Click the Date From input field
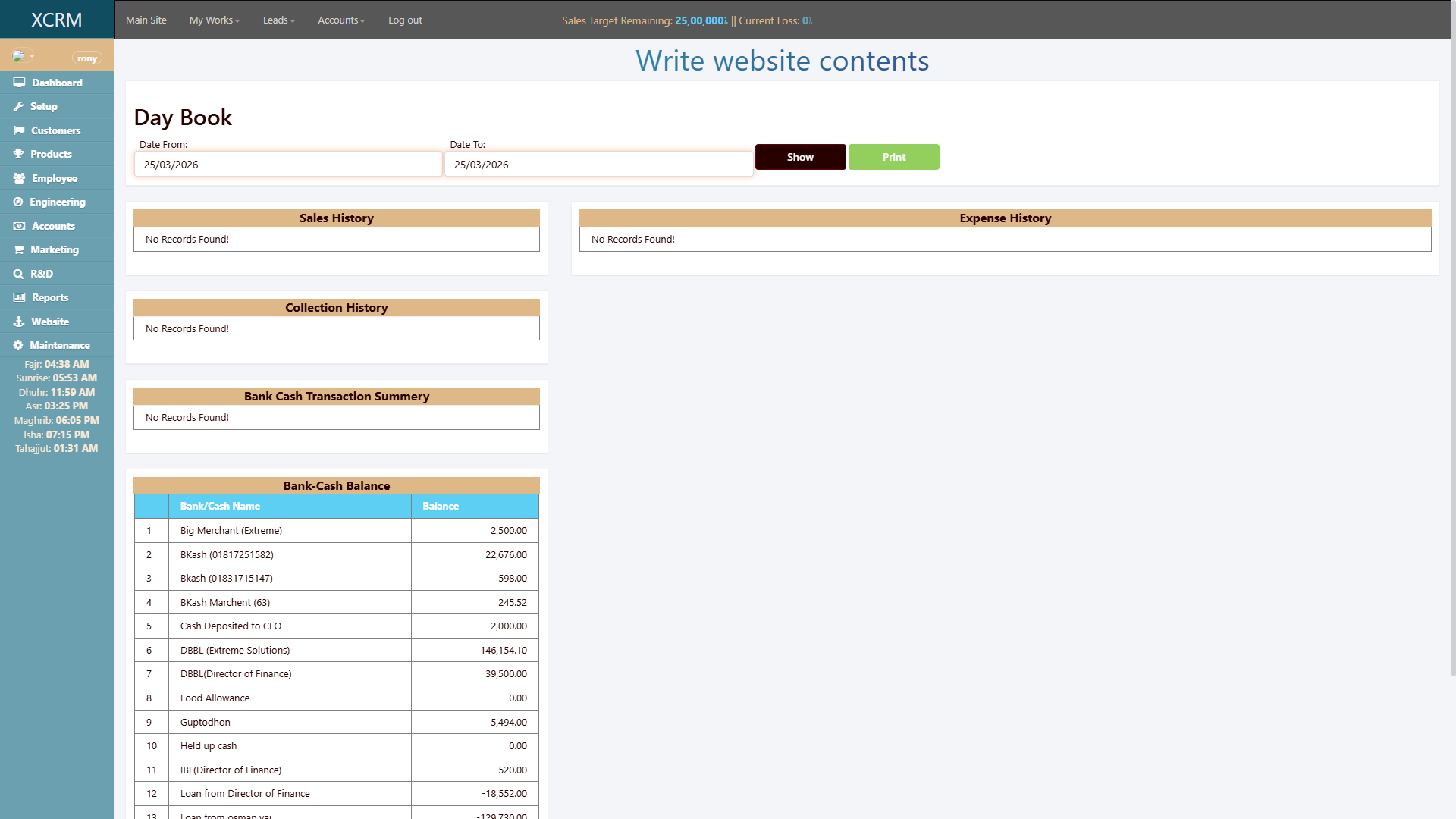The image size is (1456, 819). tap(288, 164)
